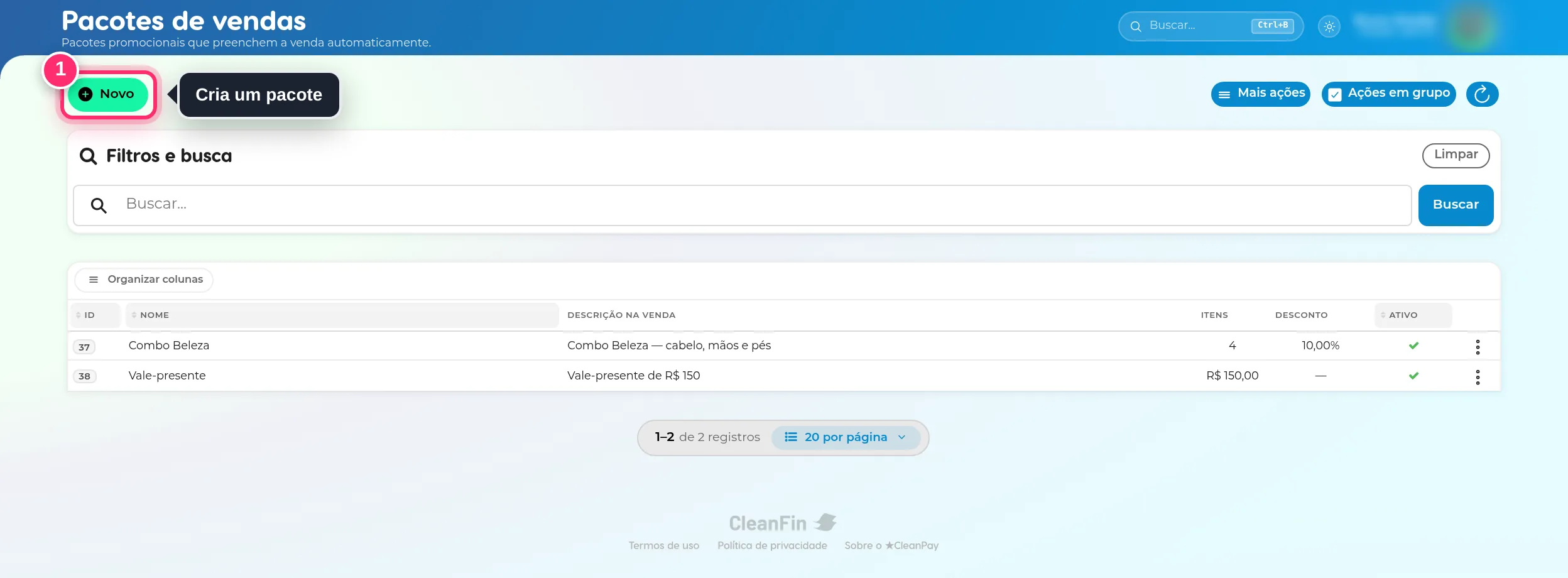The height and width of the screenshot is (578, 1568).
Task: Click description 'Combo Beleza — cabelo, mãos e pés'
Action: pos(668,346)
